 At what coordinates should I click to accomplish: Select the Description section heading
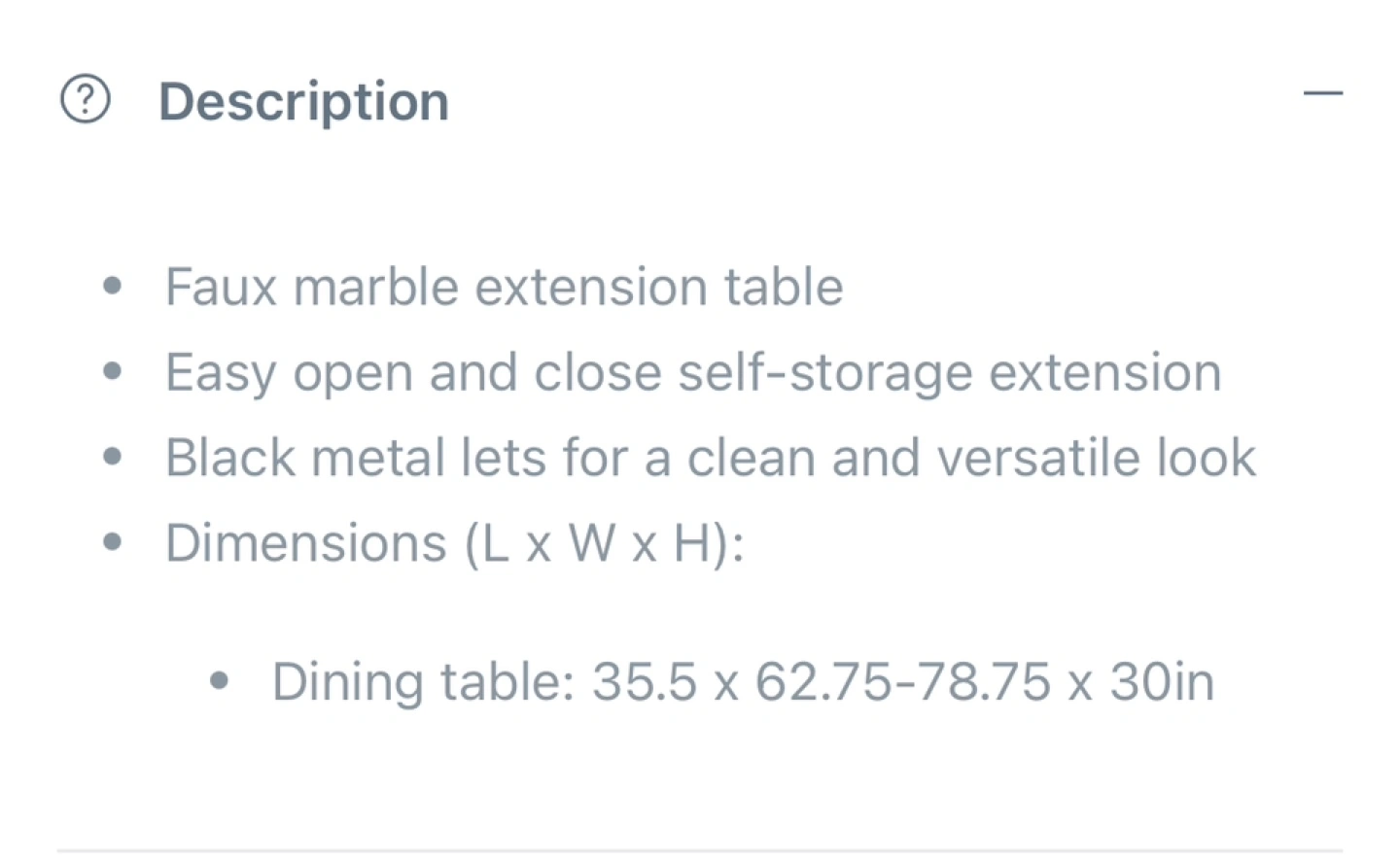303,101
